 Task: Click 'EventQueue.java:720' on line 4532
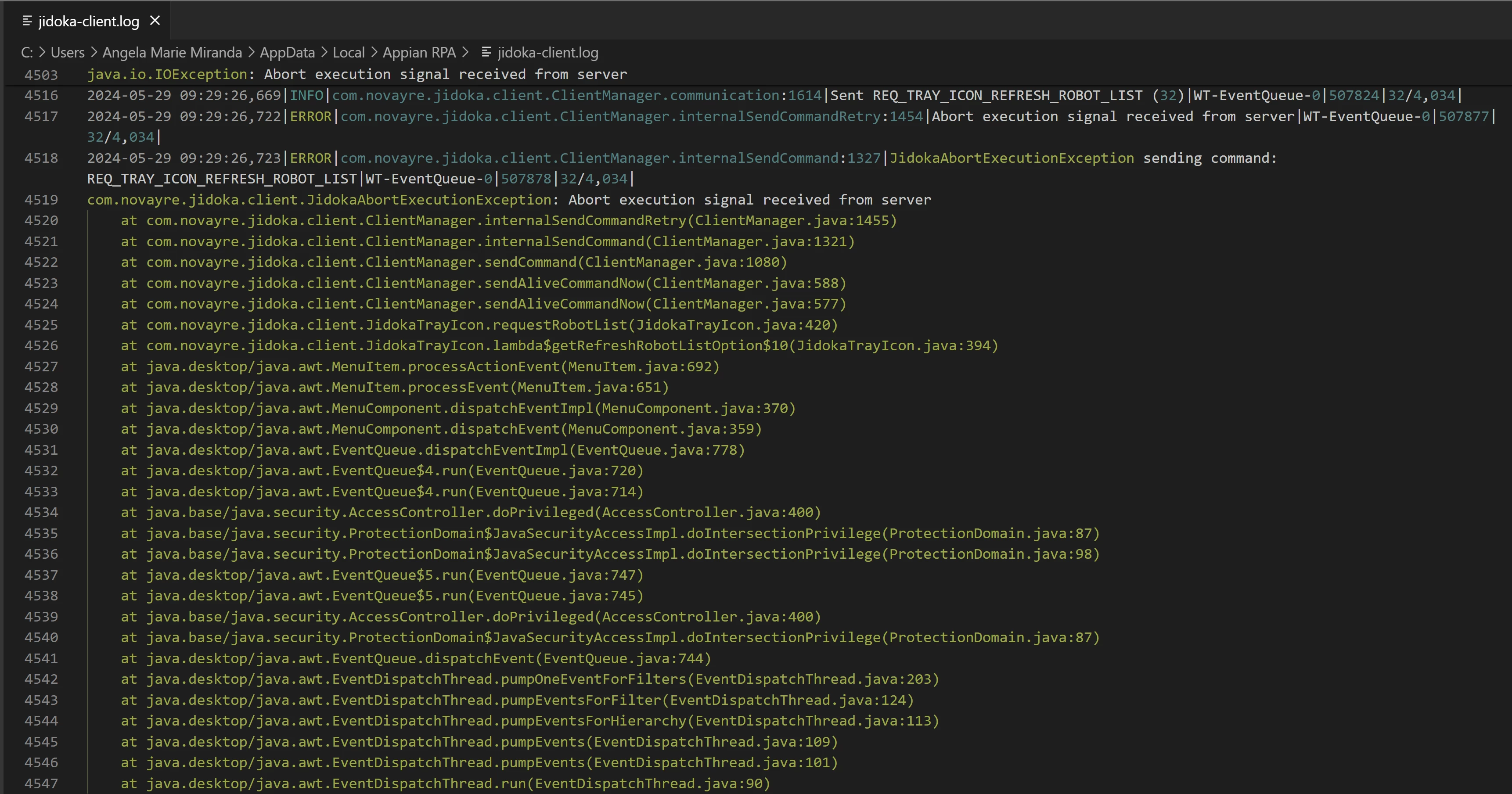[560, 471]
